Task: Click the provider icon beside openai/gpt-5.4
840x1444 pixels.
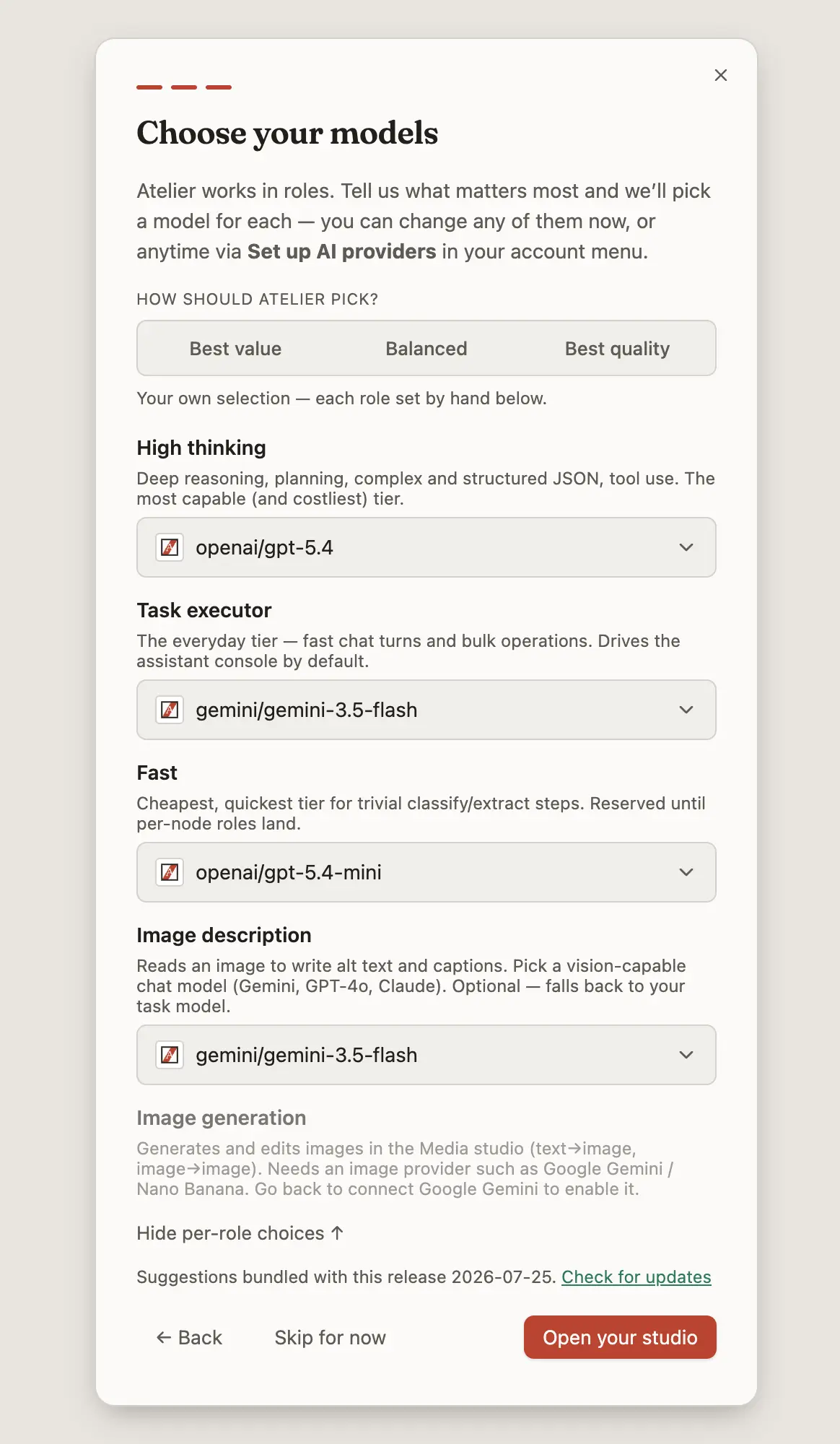Action: click(x=170, y=547)
